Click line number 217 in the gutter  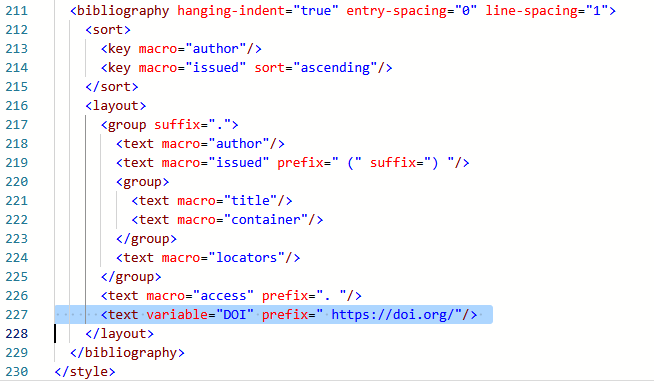tap(17, 125)
